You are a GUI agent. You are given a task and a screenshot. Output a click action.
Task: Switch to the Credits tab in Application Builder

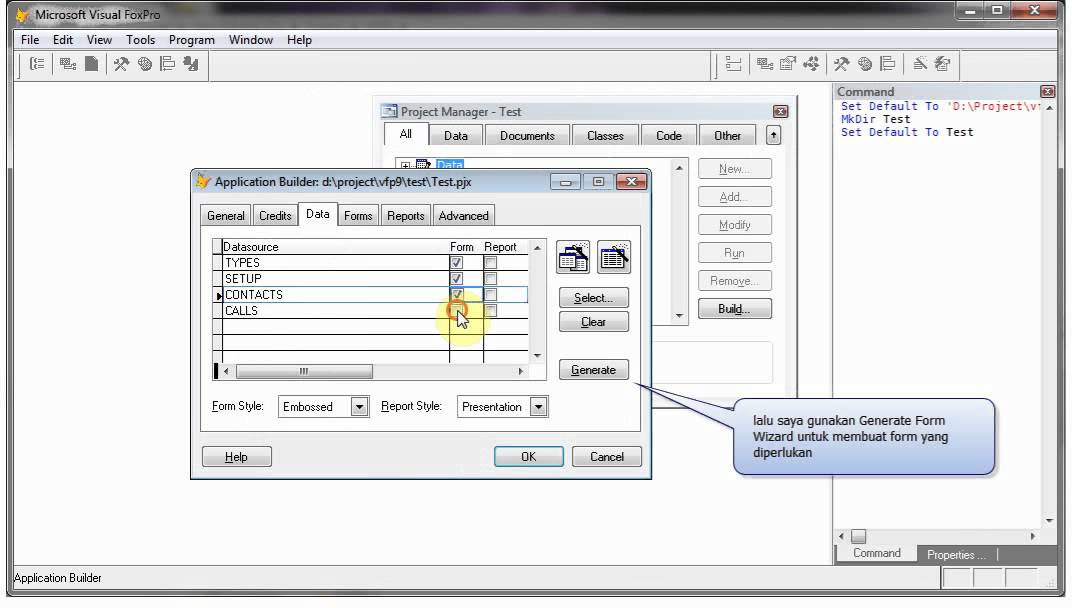pos(275,215)
